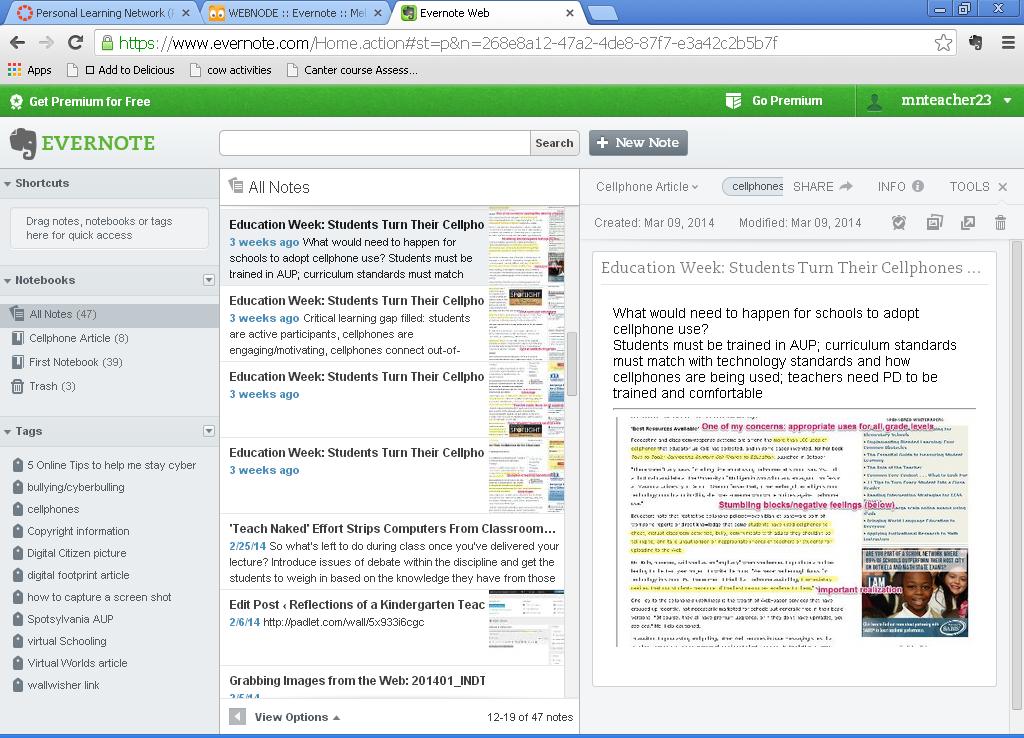Click the All Notes header icon
Screen dimensions: 1024x738
coord(236,186)
